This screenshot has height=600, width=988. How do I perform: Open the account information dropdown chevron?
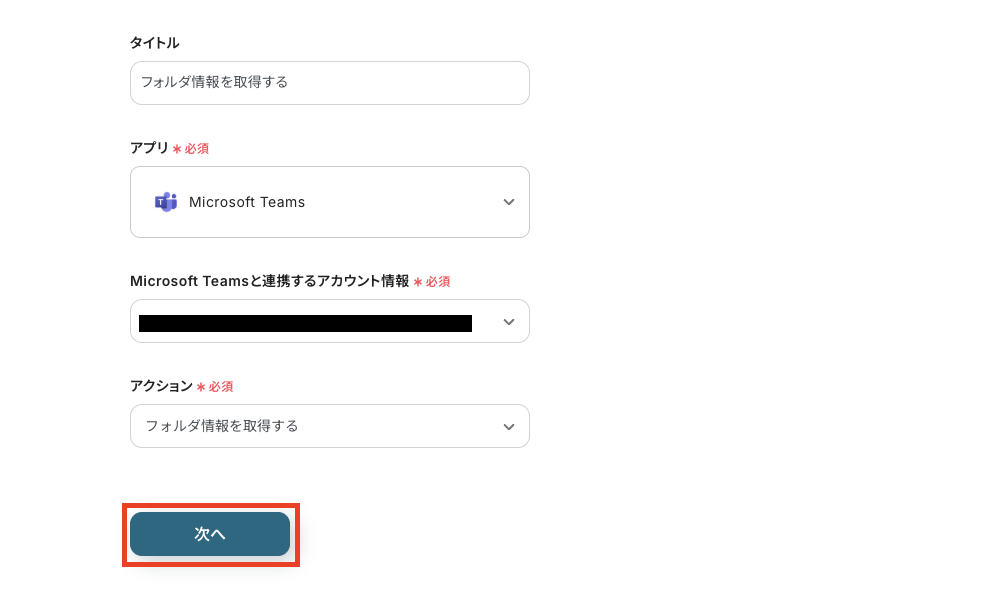(x=509, y=322)
